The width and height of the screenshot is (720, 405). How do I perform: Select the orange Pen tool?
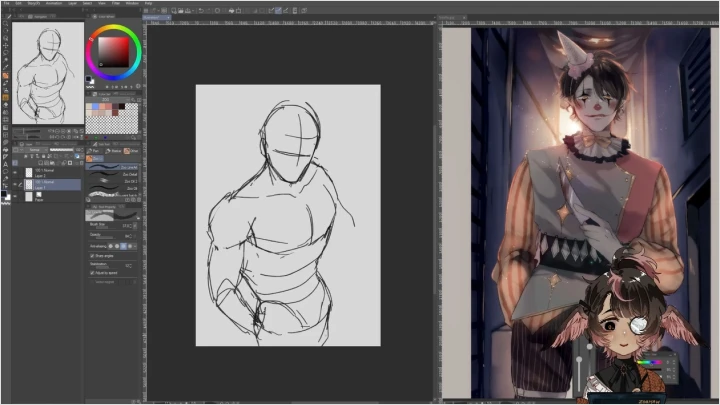click(x=5, y=75)
